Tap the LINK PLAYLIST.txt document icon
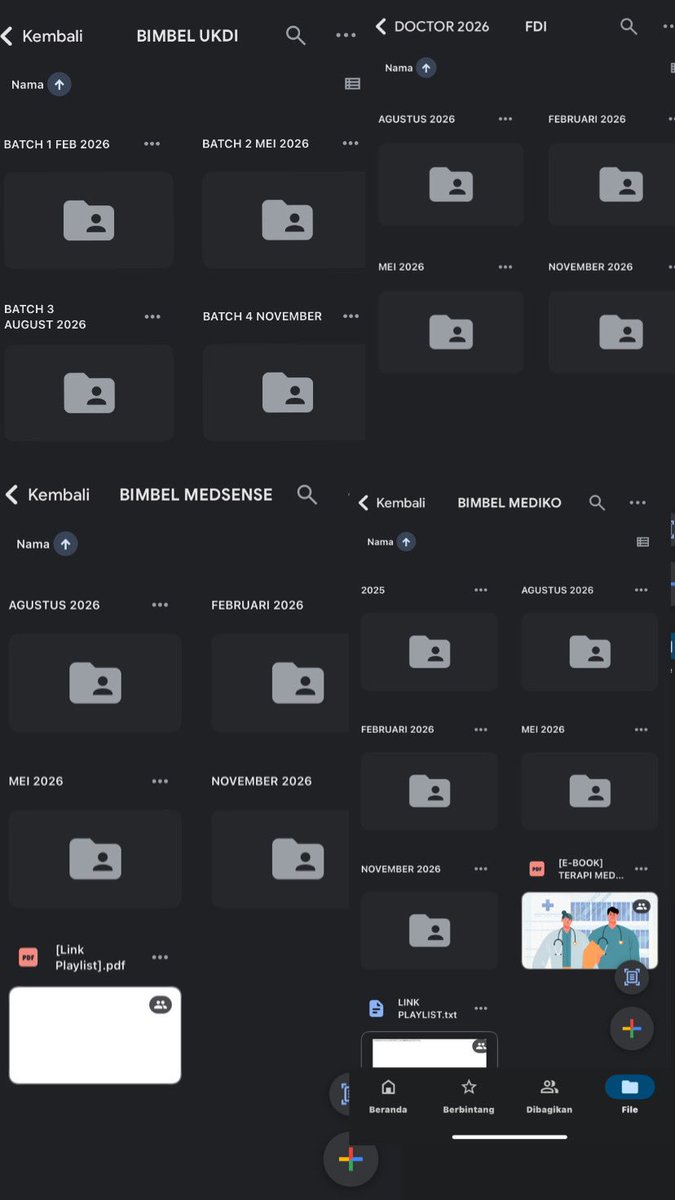 point(376,1008)
